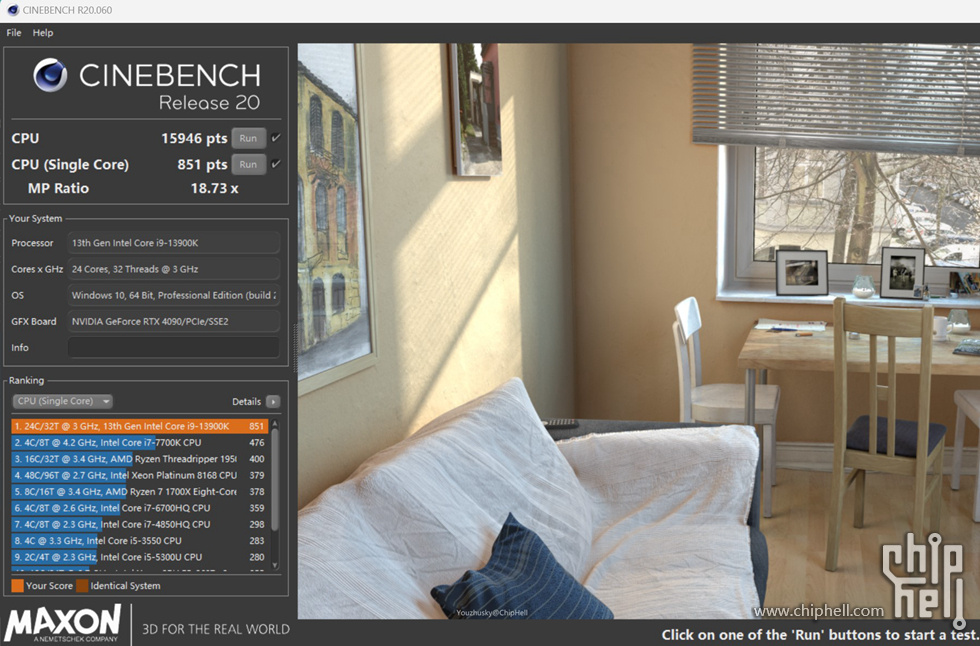Click the Cinebench logo sphere icon
The height and width of the screenshot is (646, 980).
click(x=50, y=75)
